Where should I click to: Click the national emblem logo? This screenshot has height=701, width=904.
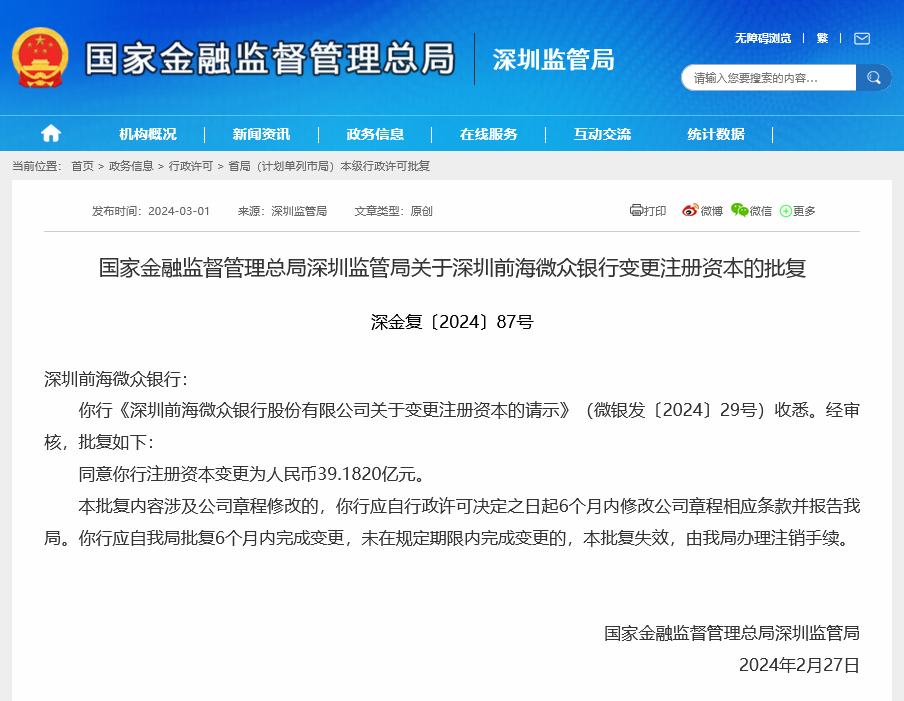40,58
